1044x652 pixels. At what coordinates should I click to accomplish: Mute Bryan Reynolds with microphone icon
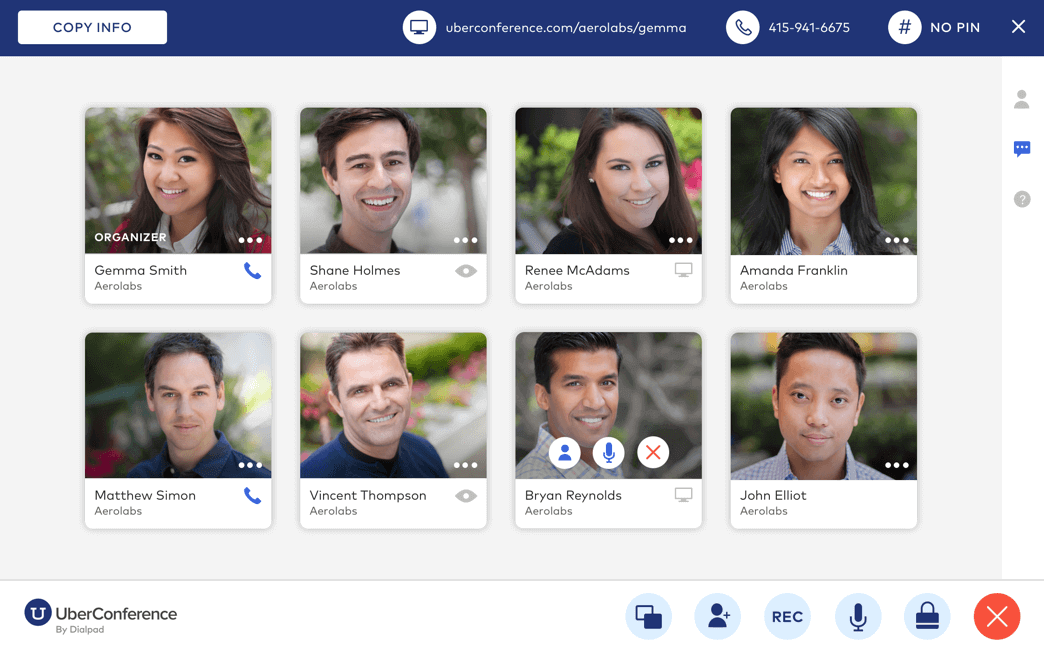click(x=609, y=453)
